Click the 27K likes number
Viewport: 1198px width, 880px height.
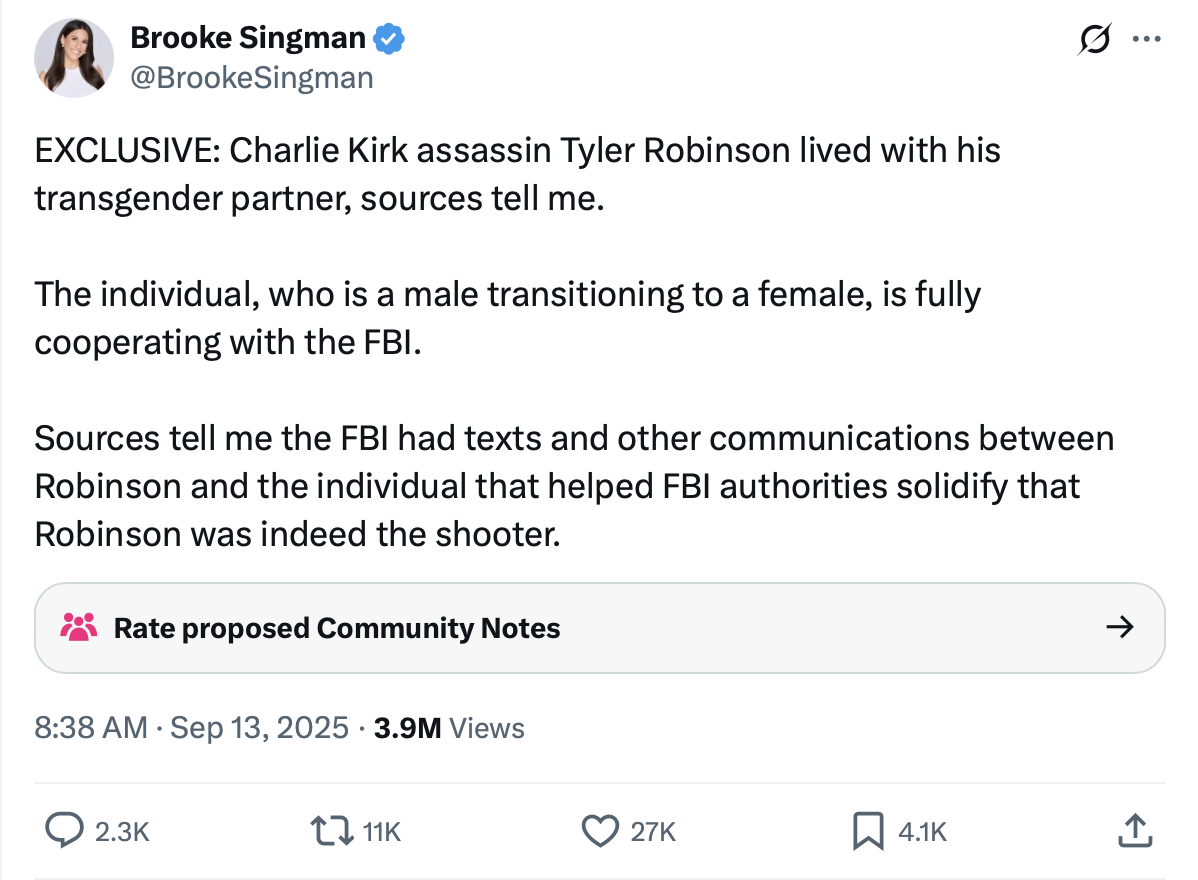(x=653, y=831)
